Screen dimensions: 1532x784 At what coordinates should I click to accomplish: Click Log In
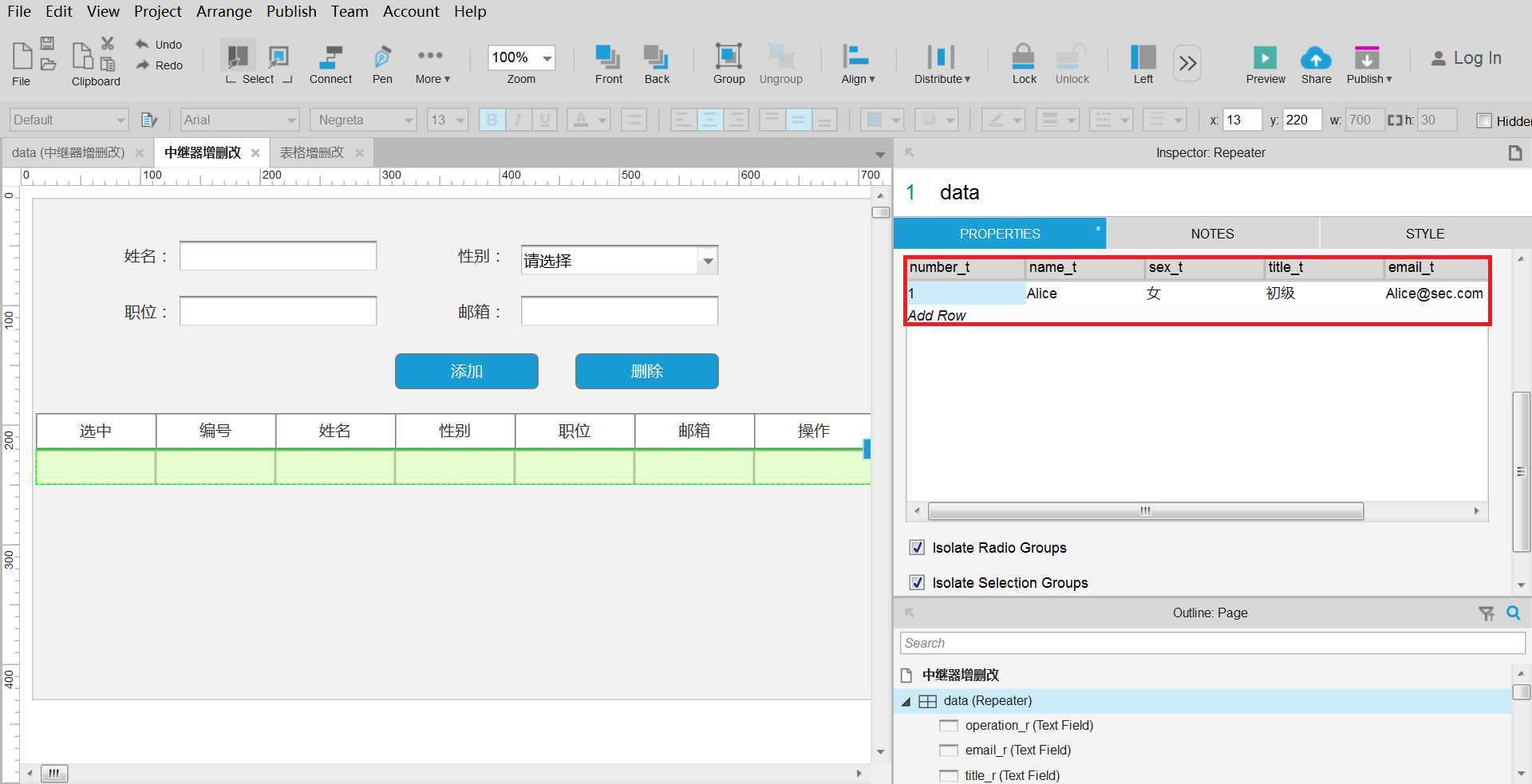click(1466, 57)
